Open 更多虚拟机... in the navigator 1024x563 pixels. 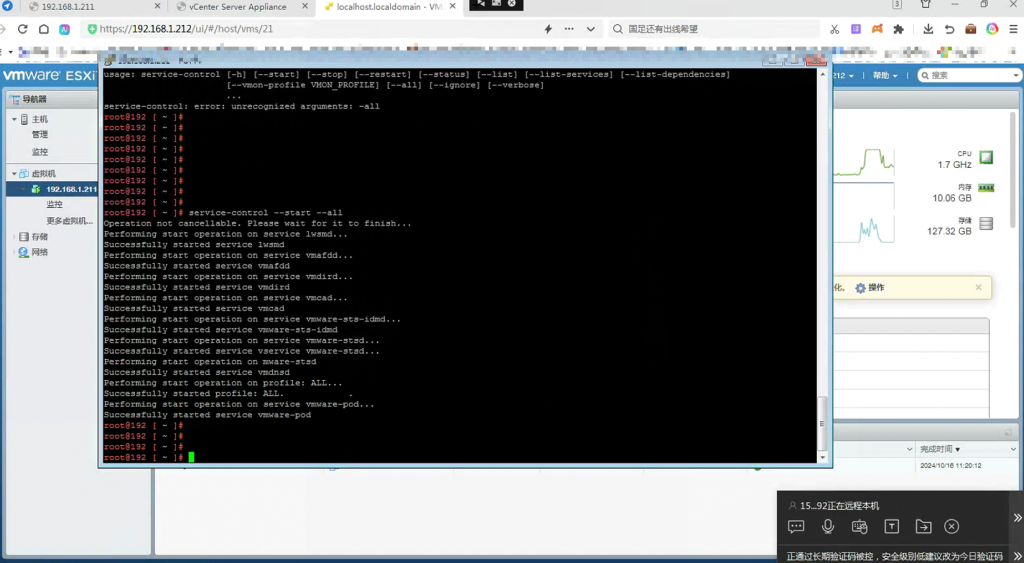pyautogui.click(x=70, y=221)
